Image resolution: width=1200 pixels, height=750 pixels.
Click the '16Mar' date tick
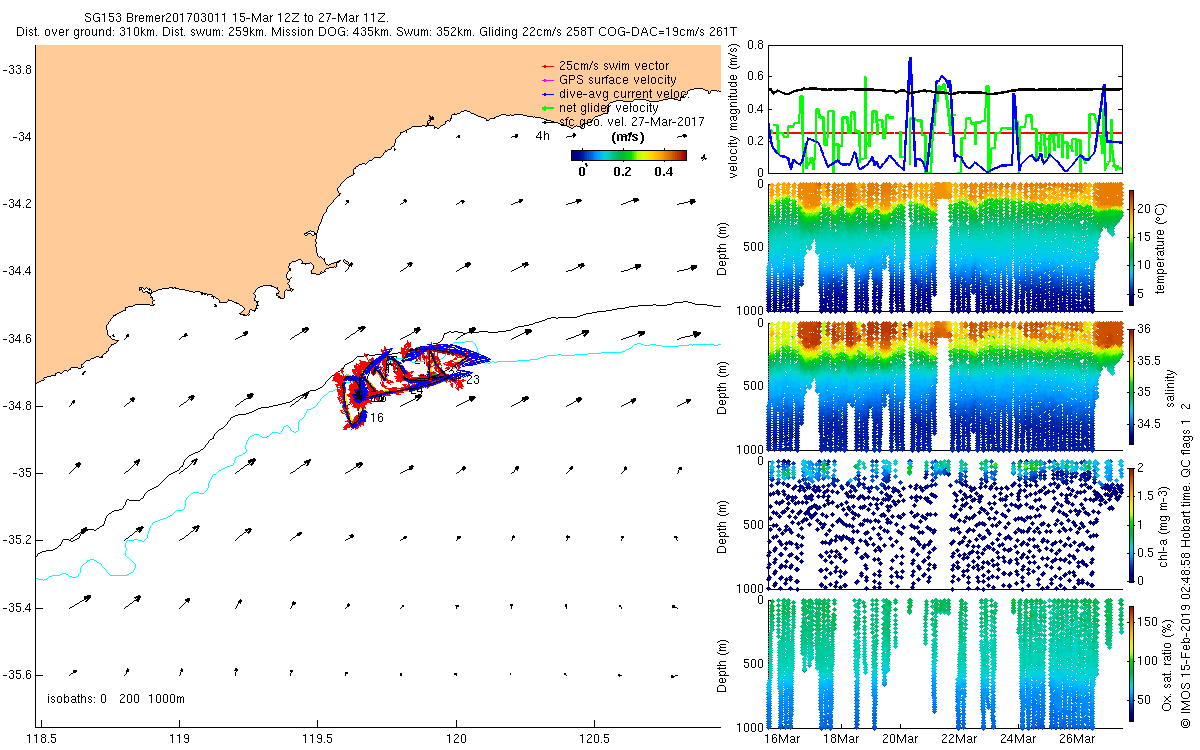click(x=782, y=739)
